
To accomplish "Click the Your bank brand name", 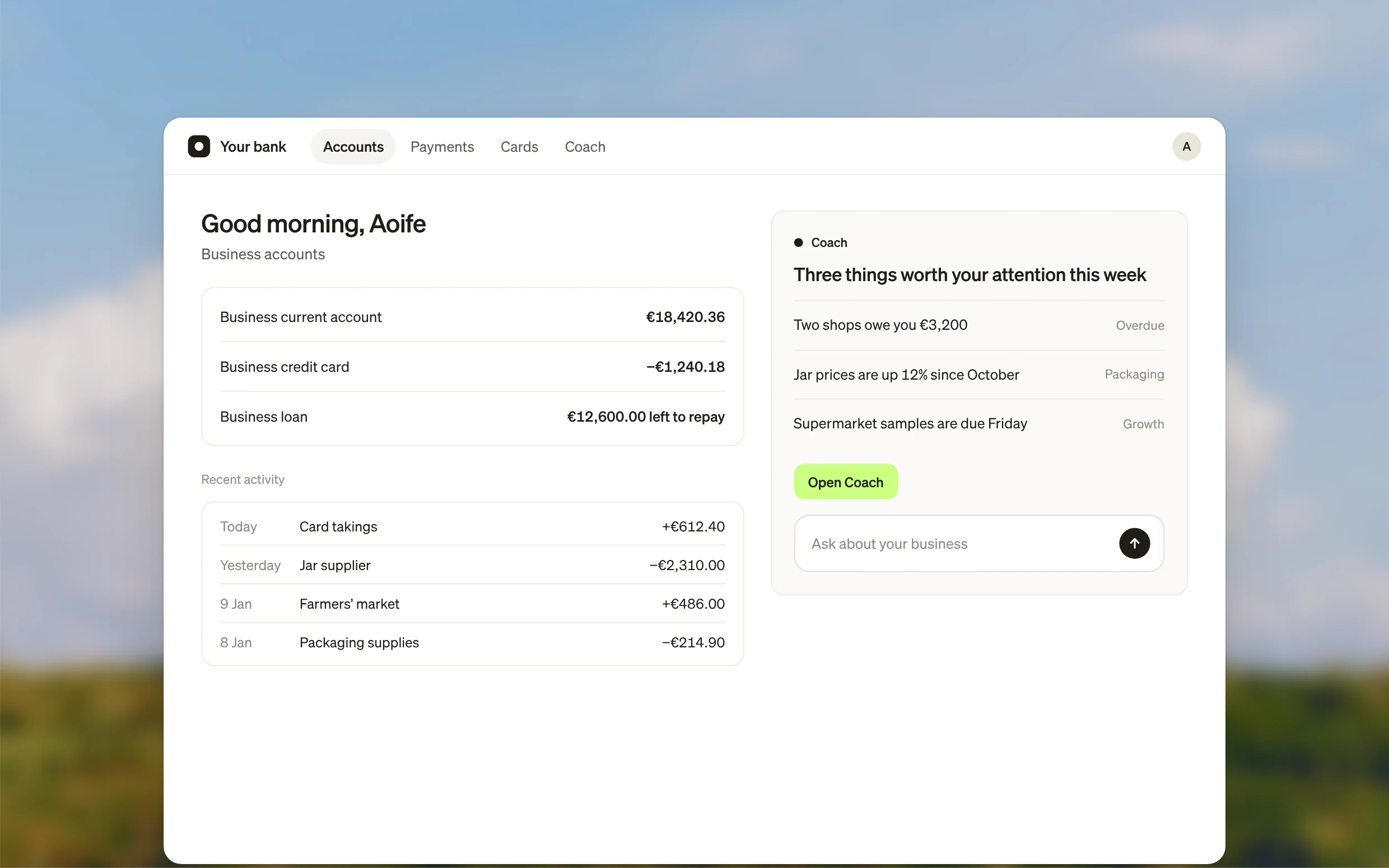I will pos(253,146).
